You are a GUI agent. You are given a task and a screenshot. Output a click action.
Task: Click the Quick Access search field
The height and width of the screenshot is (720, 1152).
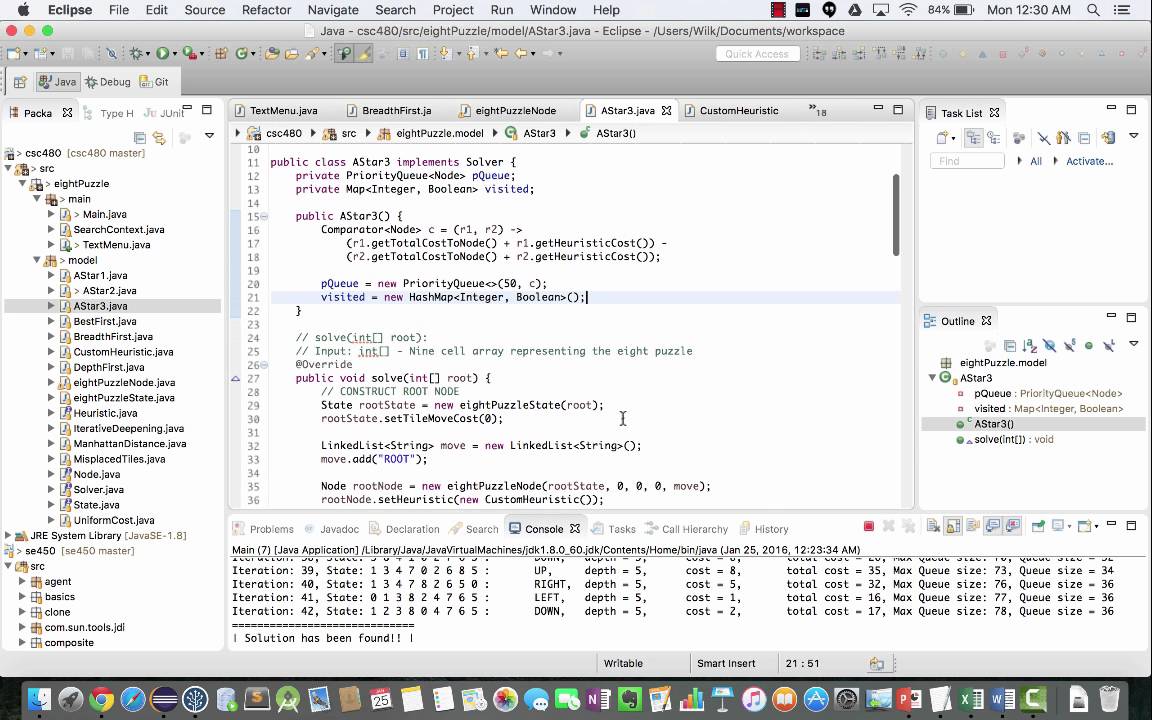pos(757,54)
